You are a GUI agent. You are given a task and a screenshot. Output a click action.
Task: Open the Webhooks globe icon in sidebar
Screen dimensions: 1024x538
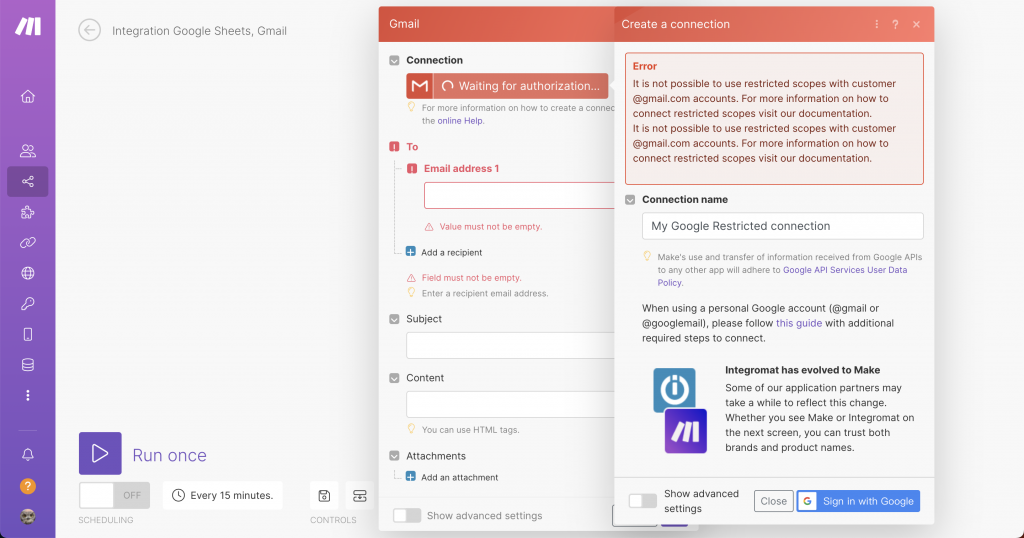(x=27, y=273)
